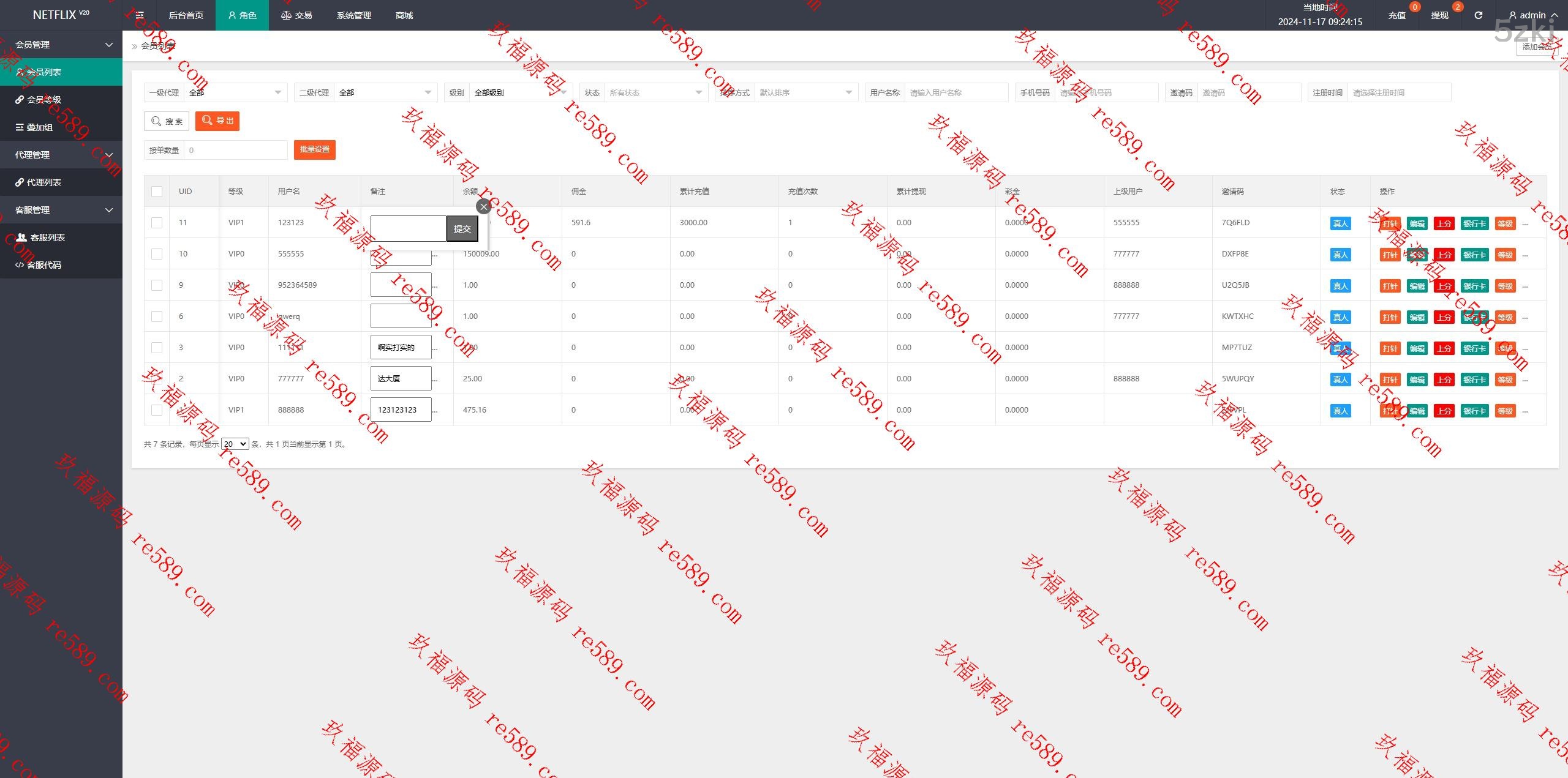
Task: Open 叠加组 sidebar item
Action: click(39, 127)
